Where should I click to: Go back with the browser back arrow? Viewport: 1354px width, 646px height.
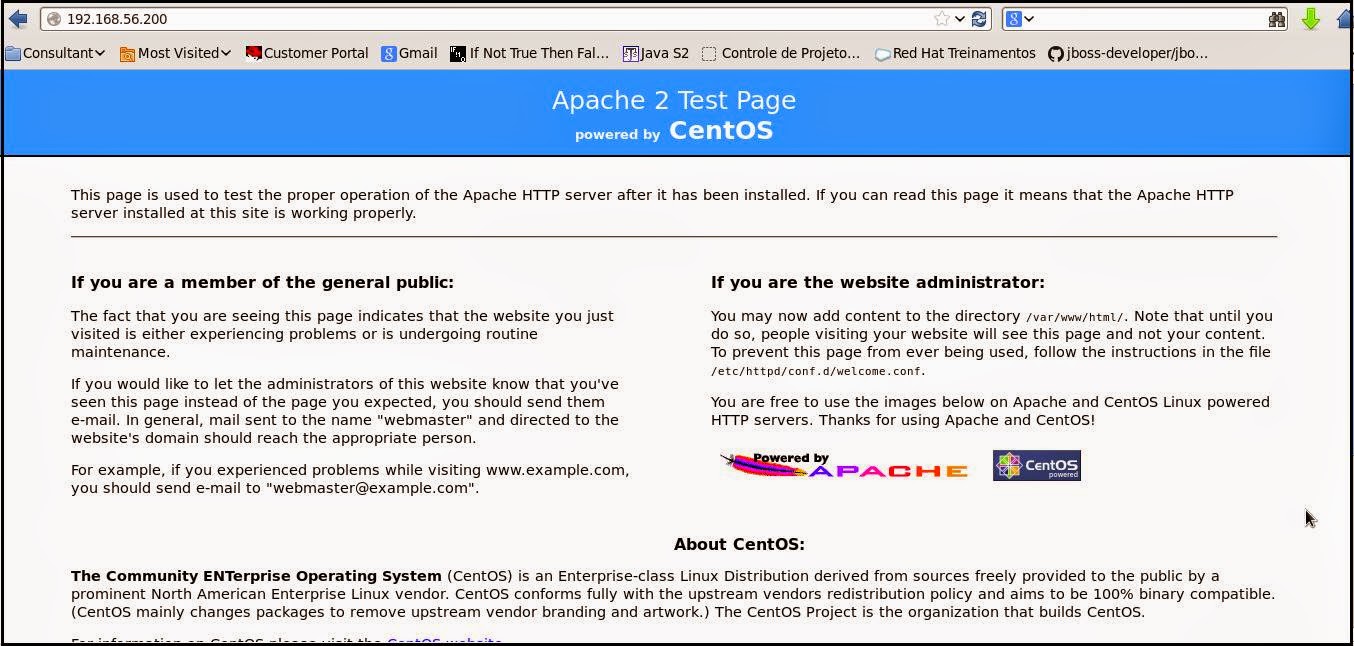tap(17, 19)
